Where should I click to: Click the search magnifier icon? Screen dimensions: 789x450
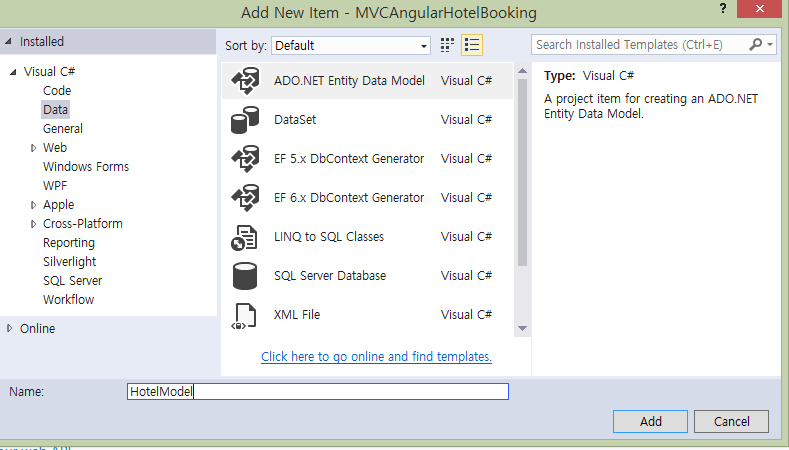coord(756,45)
